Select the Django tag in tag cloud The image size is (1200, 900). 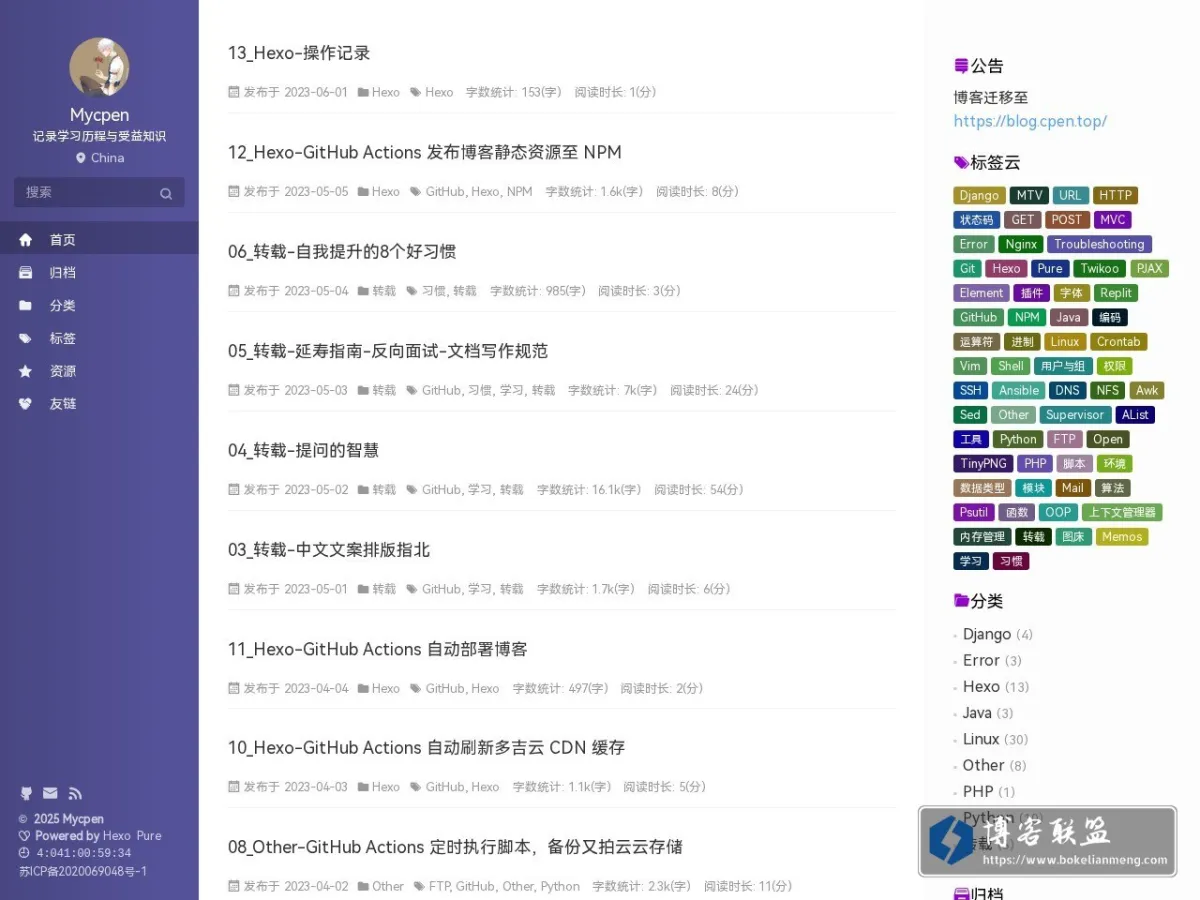click(979, 195)
